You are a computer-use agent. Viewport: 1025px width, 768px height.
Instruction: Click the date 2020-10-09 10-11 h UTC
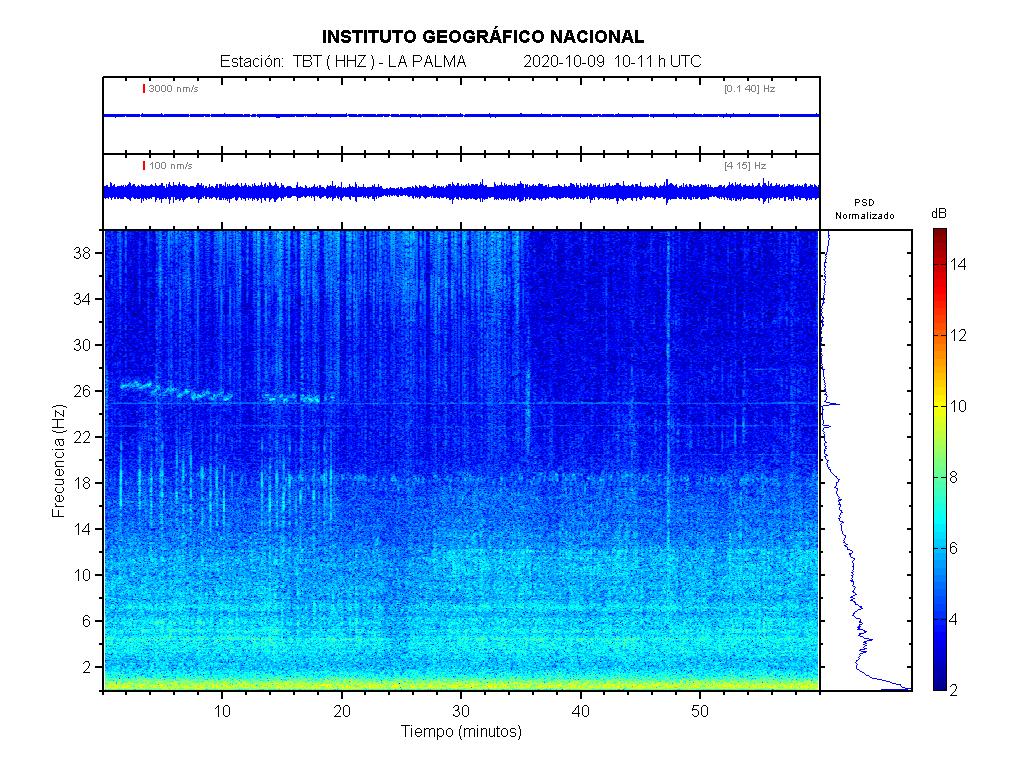[x=612, y=62]
